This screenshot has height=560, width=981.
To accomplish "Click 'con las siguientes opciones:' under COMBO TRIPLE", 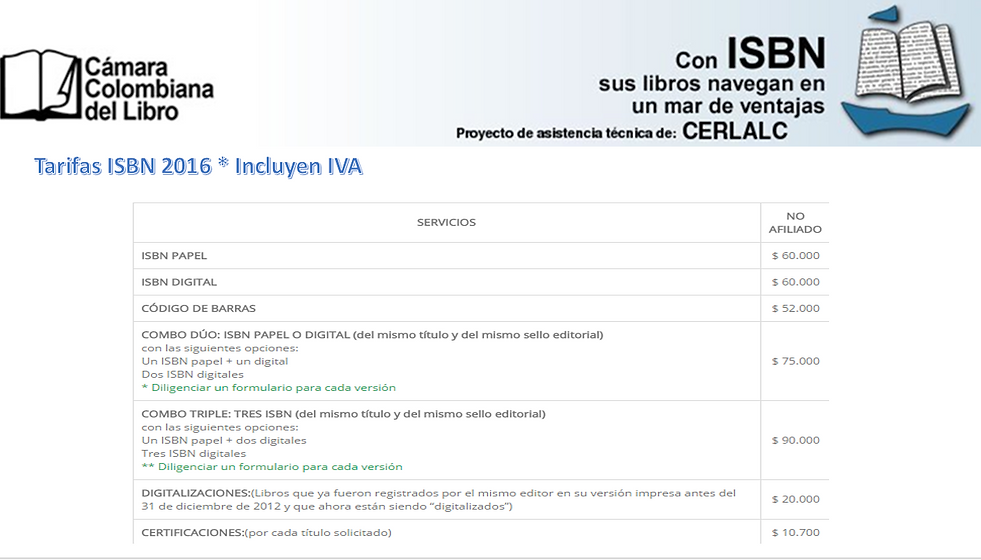I will point(220,427).
